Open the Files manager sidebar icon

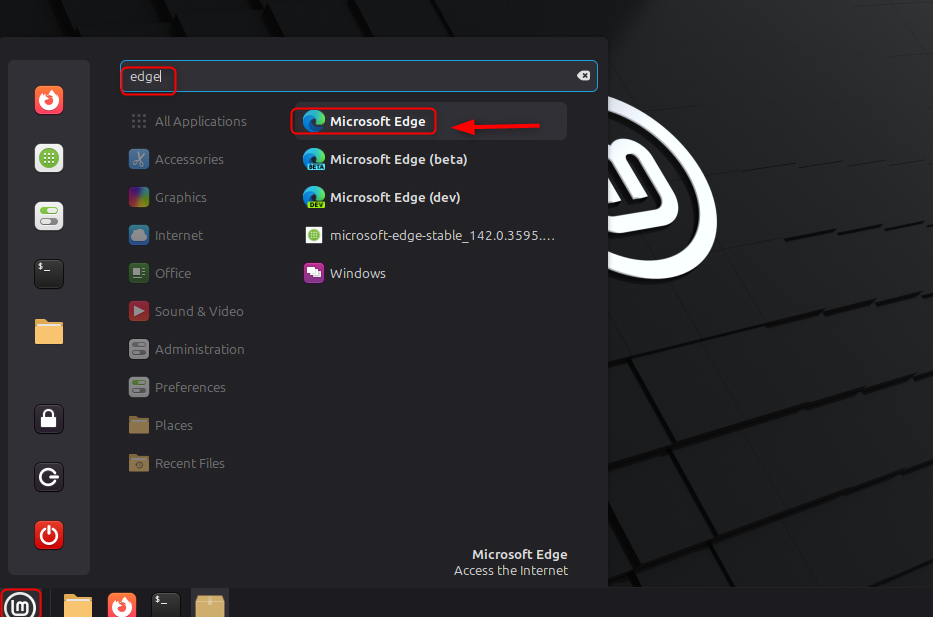49,331
